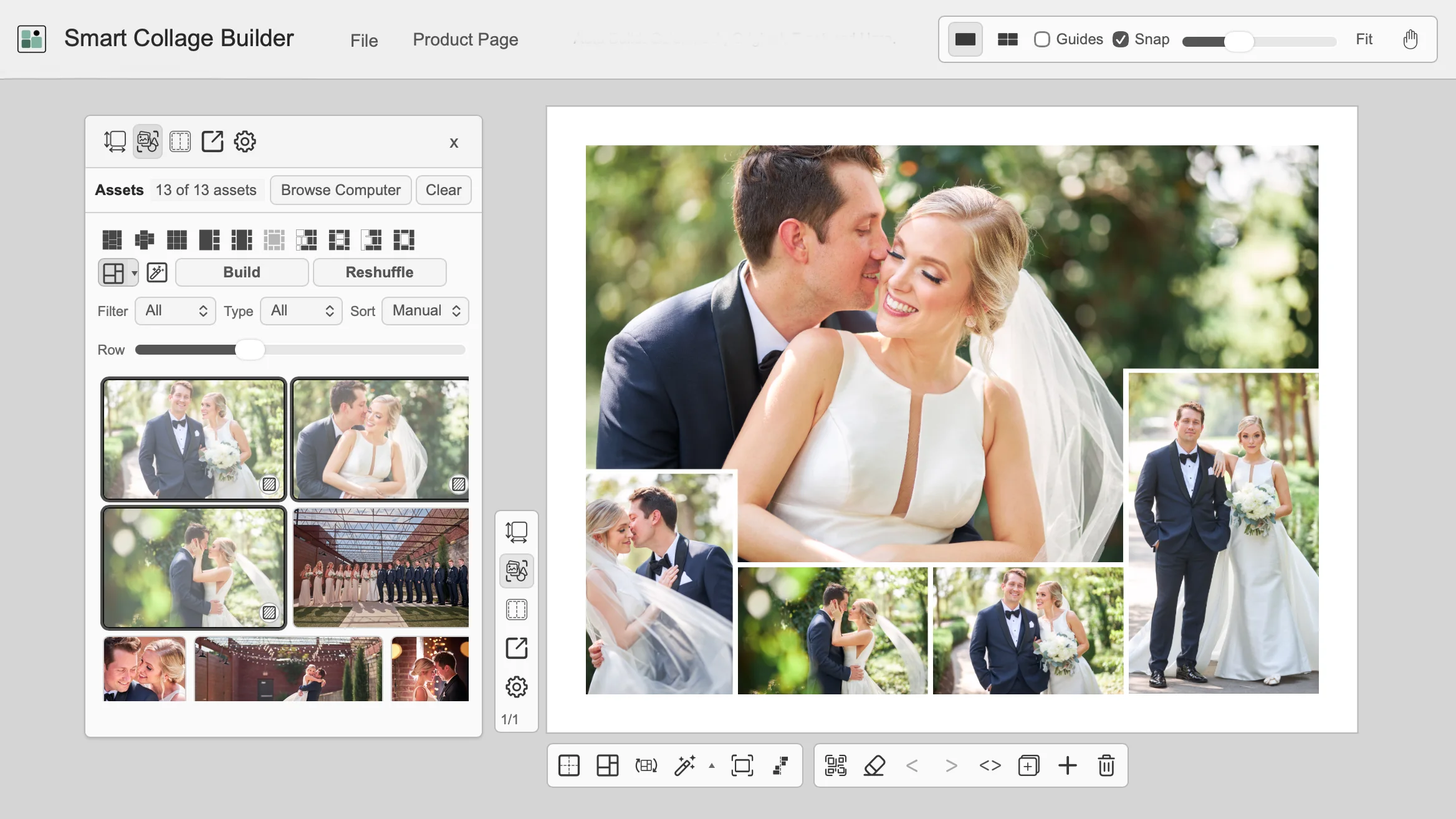Image resolution: width=1456 pixels, height=819 pixels.
Task: Click the Clear assets button
Action: coord(443,190)
